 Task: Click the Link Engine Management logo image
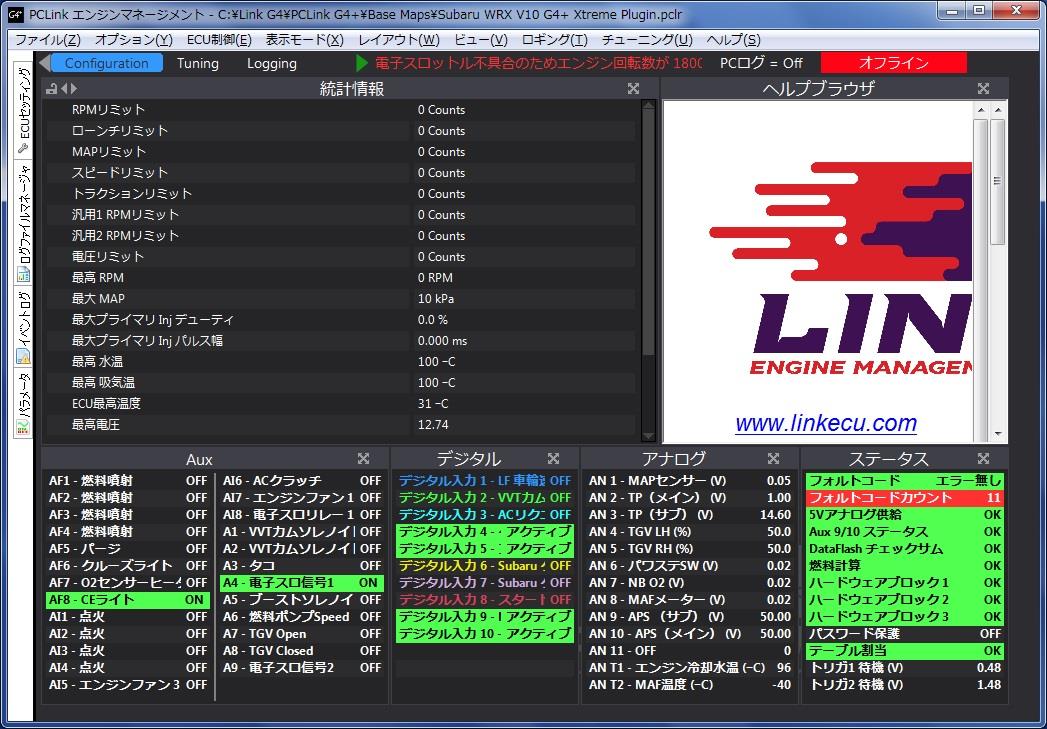[x=840, y=269]
